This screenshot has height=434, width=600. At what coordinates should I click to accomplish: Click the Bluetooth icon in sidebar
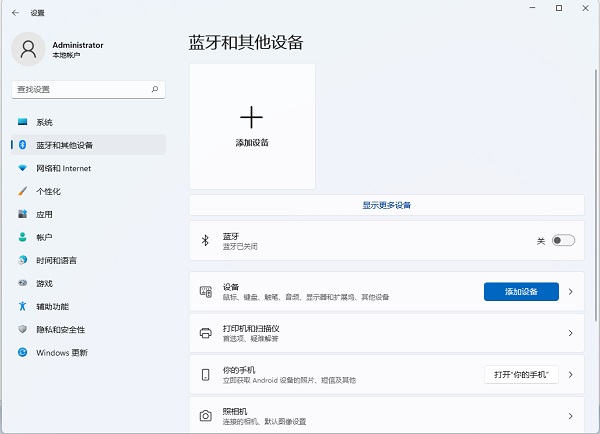click(23, 145)
